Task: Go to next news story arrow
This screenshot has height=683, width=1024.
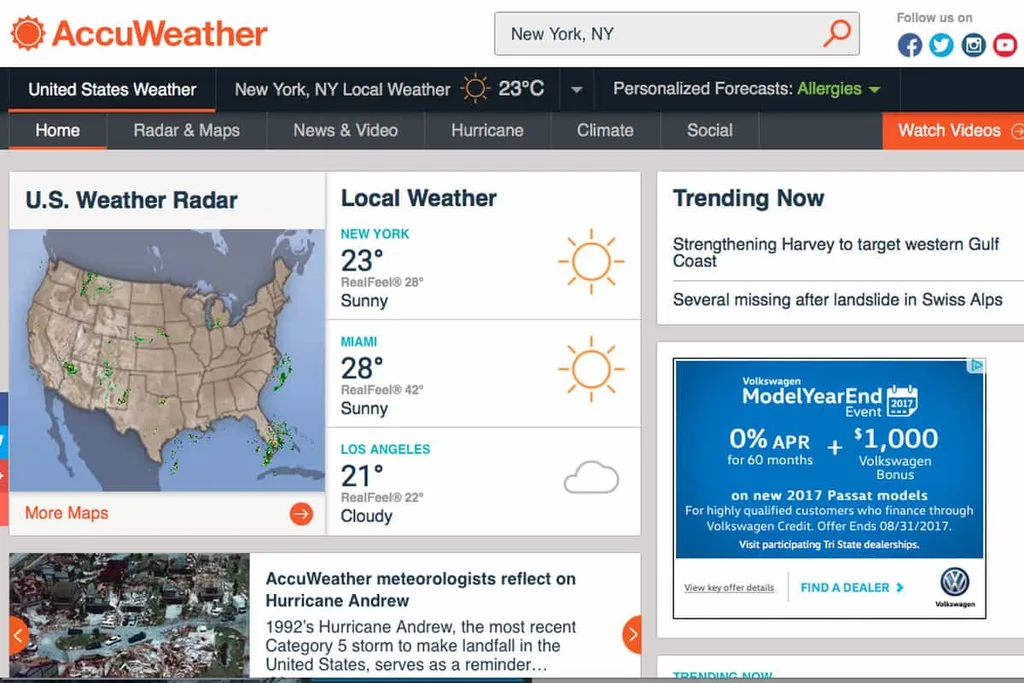Action: (x=632, y=634)
